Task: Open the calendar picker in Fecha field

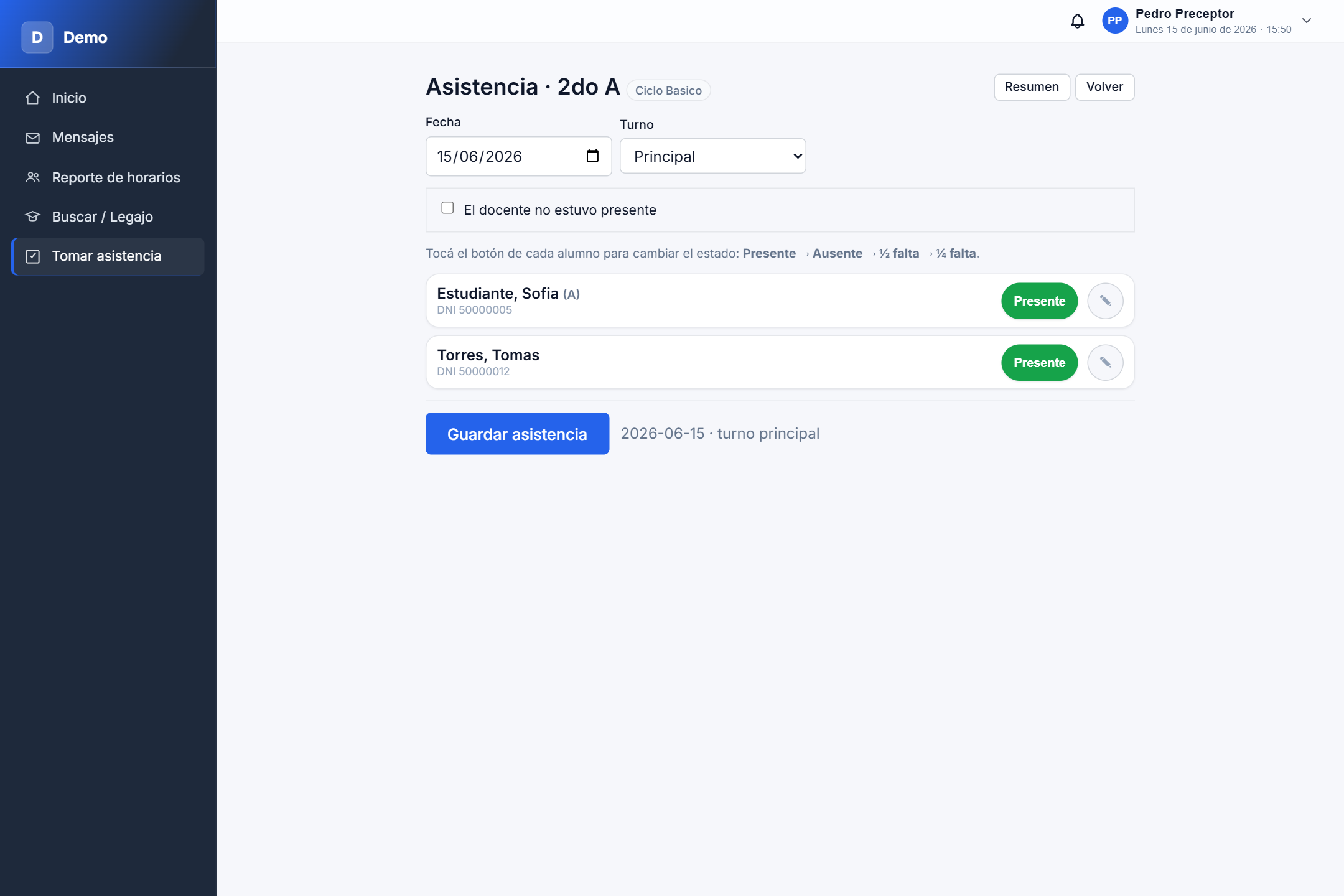Action: coord(592,156)
